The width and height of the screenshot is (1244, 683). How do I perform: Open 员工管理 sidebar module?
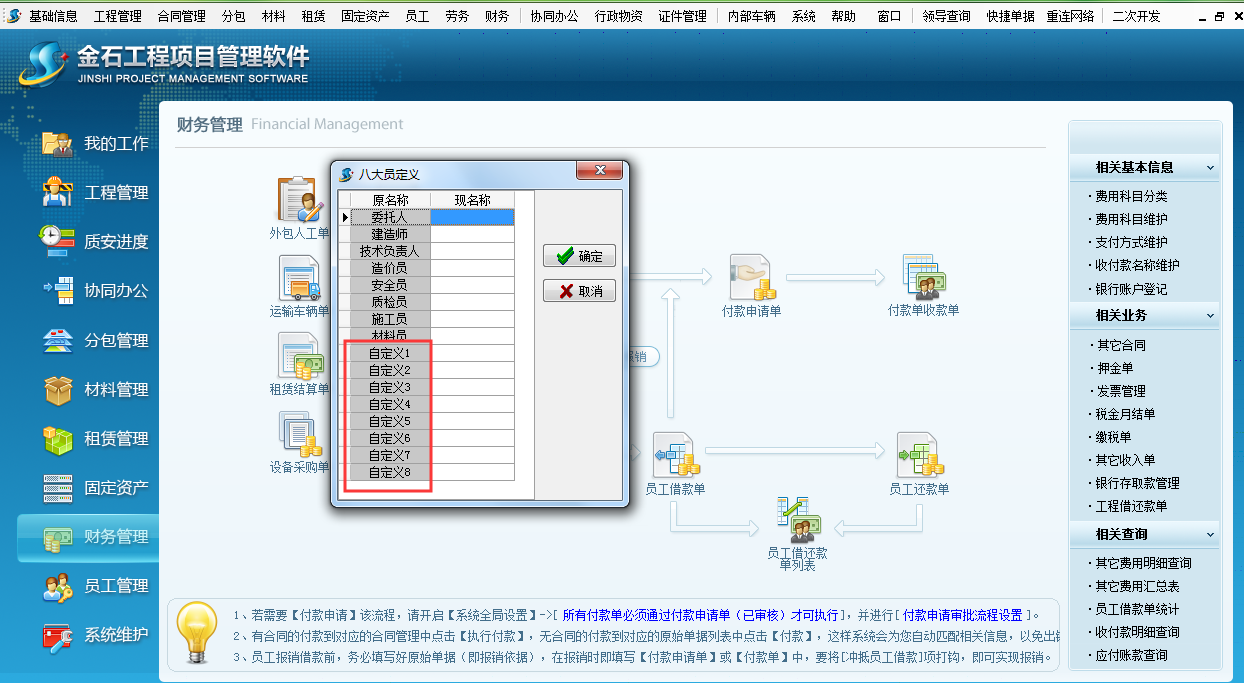[x=95, y=586]
